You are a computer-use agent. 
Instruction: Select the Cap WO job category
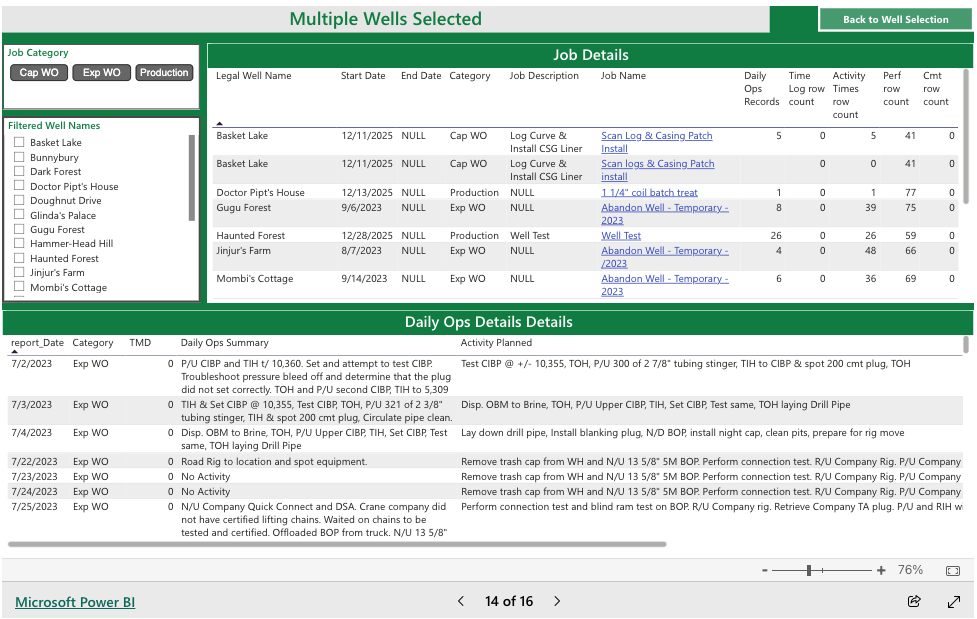(39, 73)
